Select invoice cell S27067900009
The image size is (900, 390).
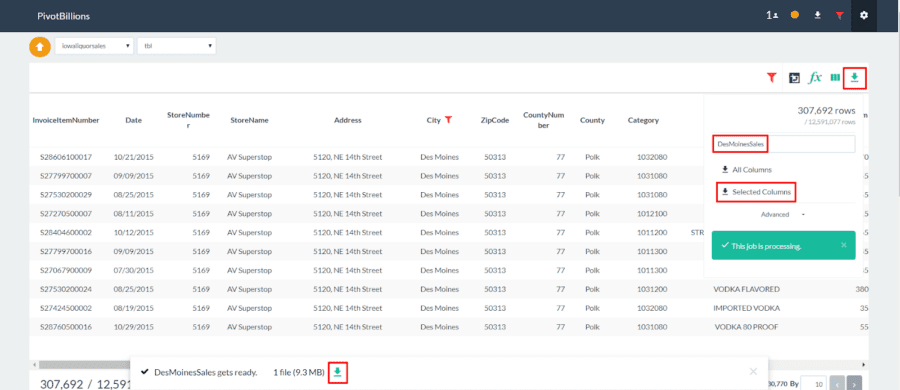coord(66,271)
